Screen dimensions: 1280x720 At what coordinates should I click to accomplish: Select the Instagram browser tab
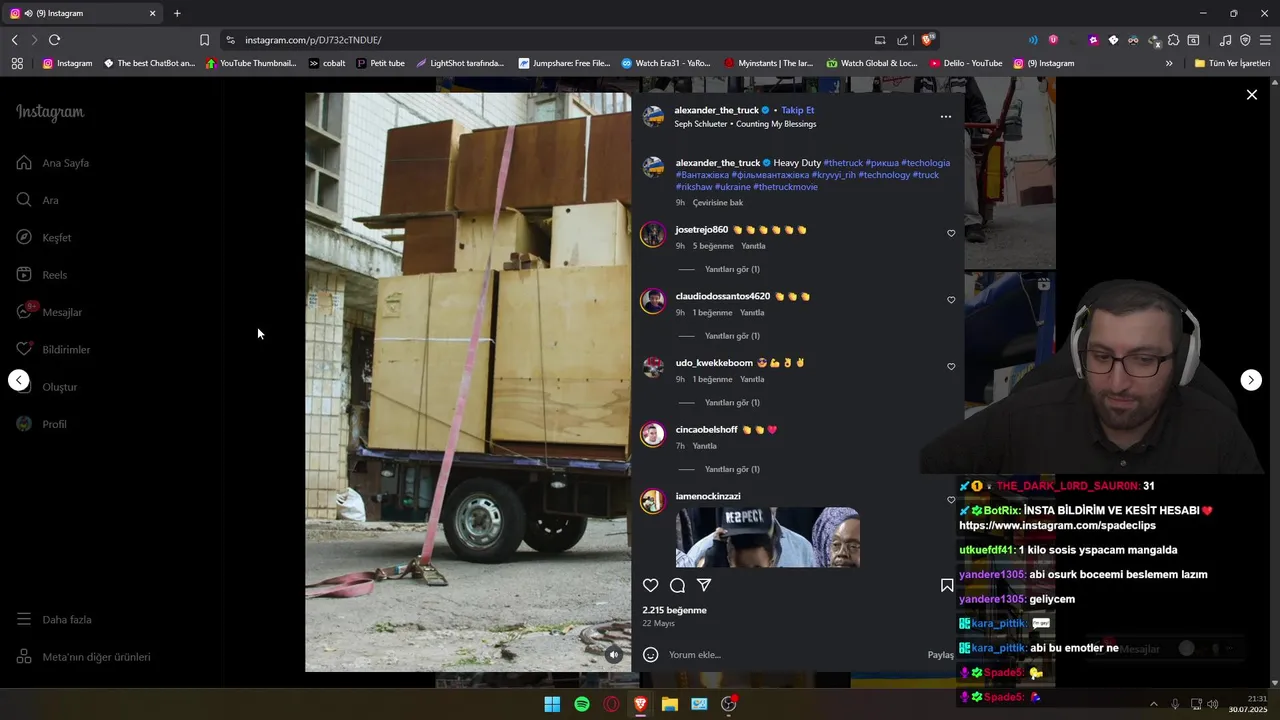coord(83,13)
